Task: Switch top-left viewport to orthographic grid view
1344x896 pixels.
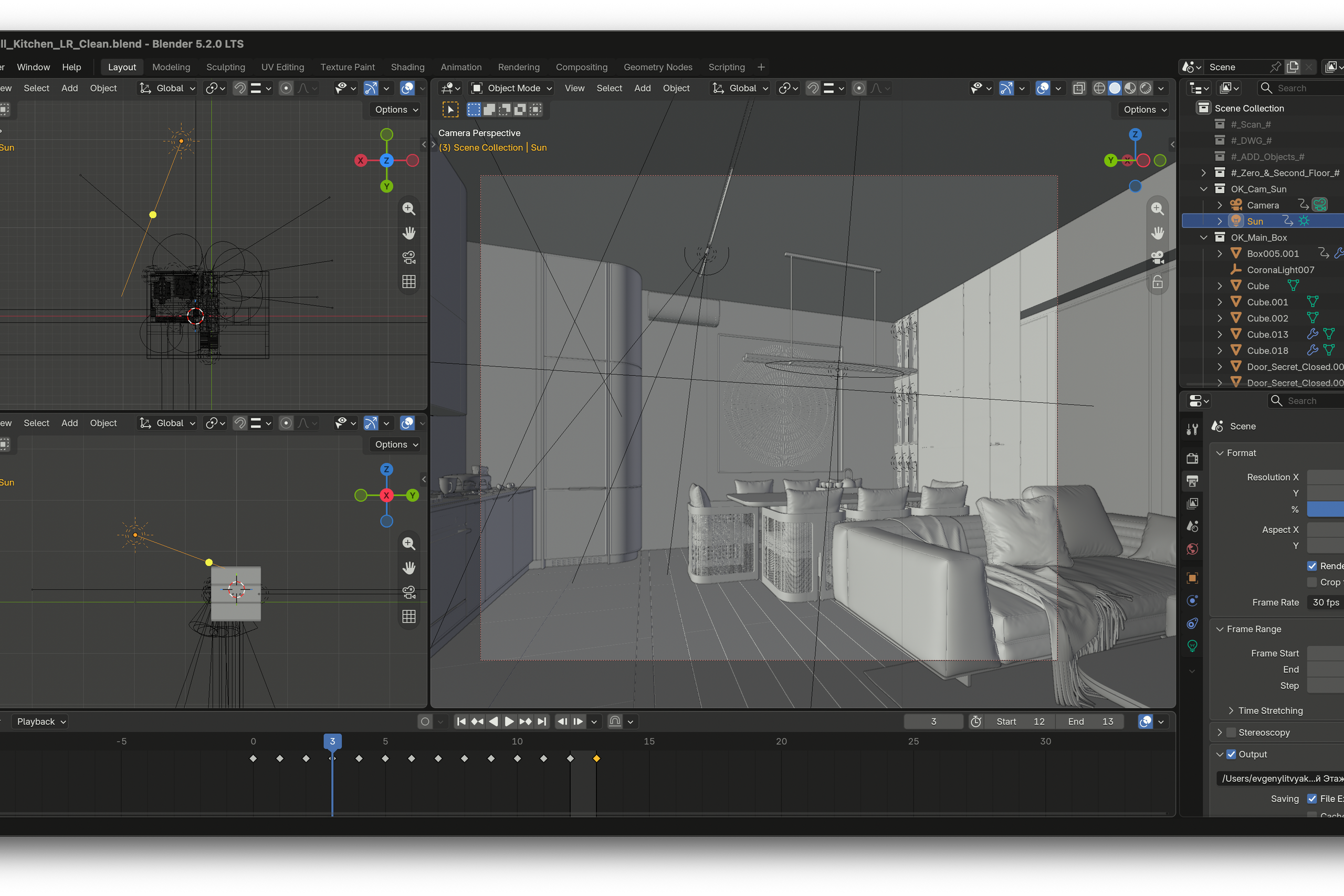Action: (408, 282)
